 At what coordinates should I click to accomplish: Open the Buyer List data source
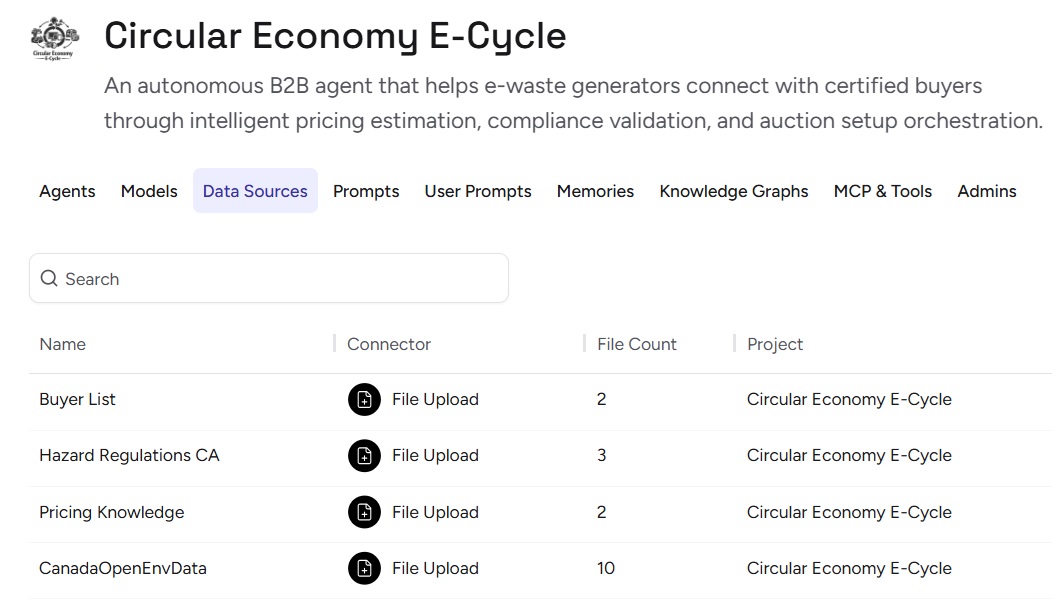tap(78, 399)
